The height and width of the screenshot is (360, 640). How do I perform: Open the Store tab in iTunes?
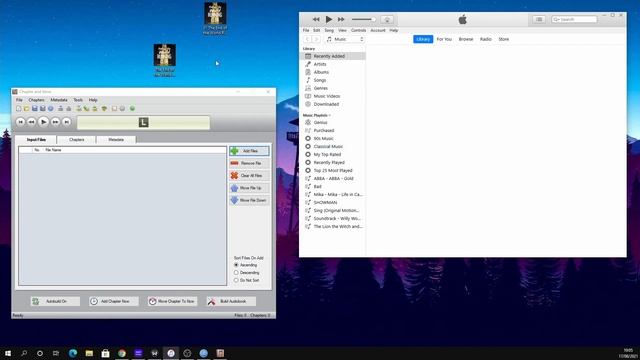[x=504, y=39]
